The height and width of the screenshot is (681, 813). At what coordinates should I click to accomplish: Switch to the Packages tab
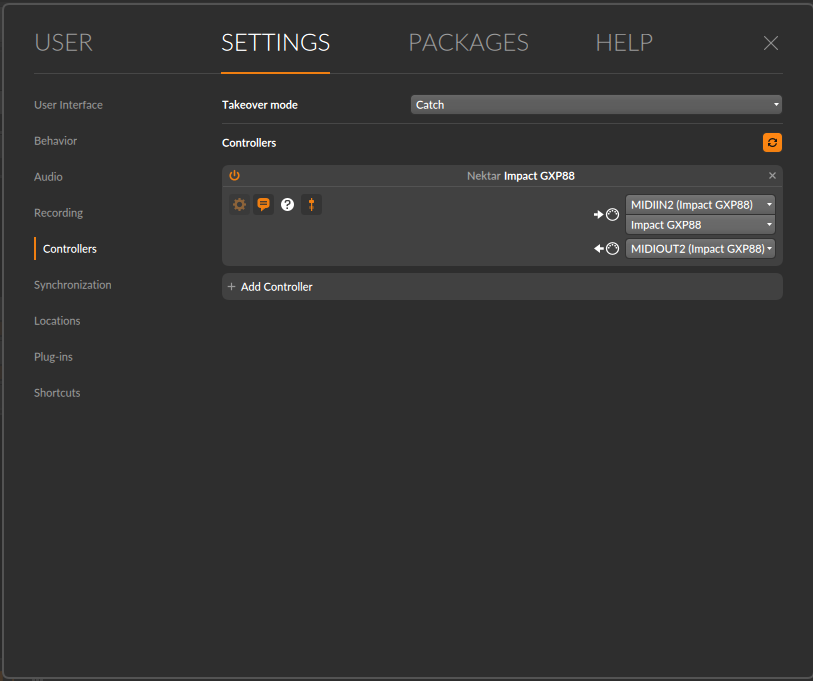click(x=468, y=43)
